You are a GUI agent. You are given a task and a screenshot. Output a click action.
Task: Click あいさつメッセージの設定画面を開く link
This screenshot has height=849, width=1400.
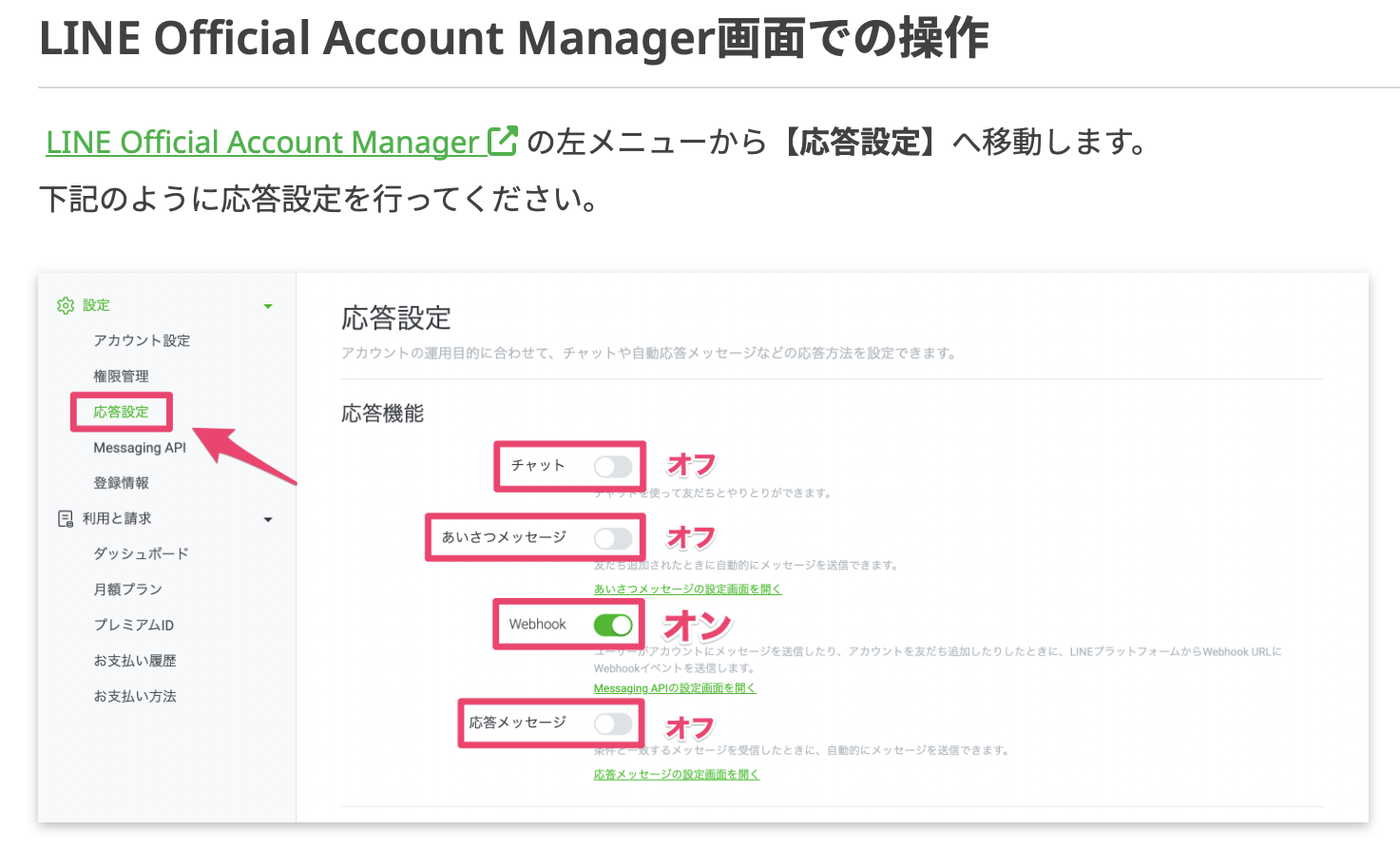[687, 589]
